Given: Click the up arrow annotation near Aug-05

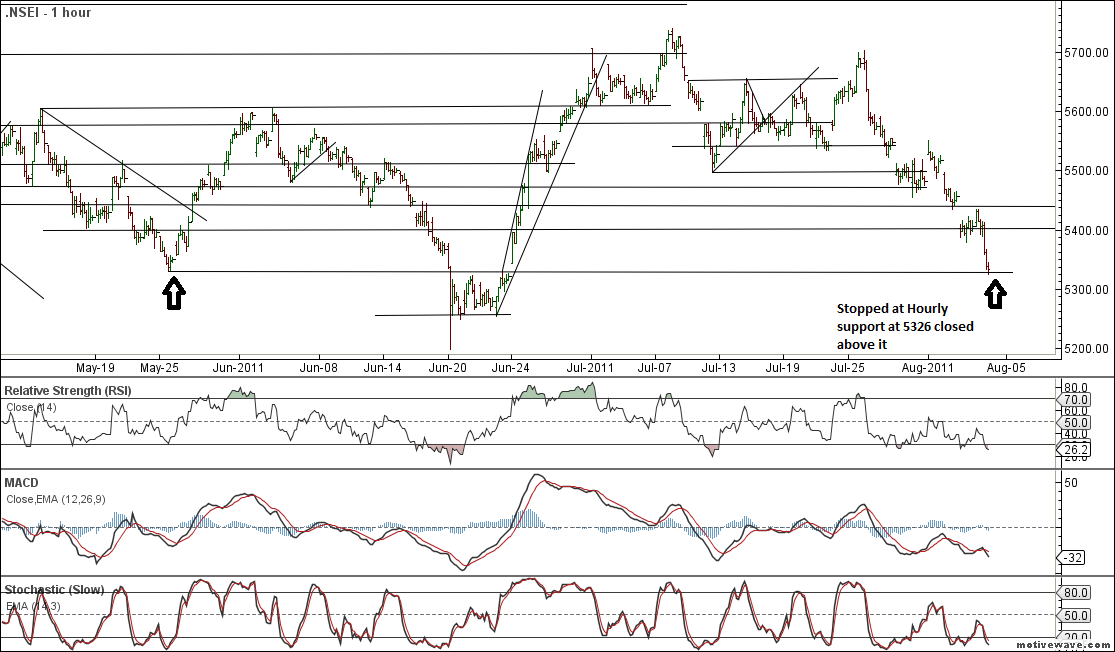Looking at the screenshot, I should pyautogui.click(x=995, y=293).
